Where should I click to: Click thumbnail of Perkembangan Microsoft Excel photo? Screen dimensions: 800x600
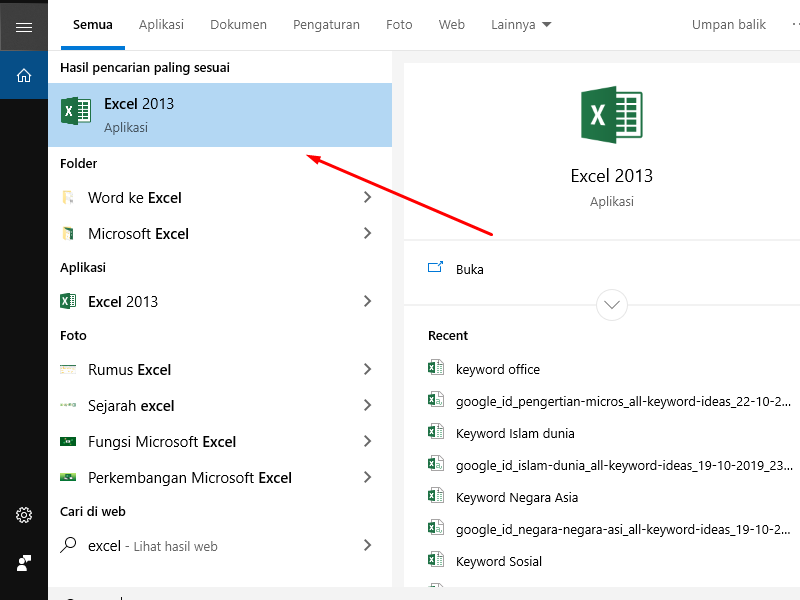pos(68,478)
